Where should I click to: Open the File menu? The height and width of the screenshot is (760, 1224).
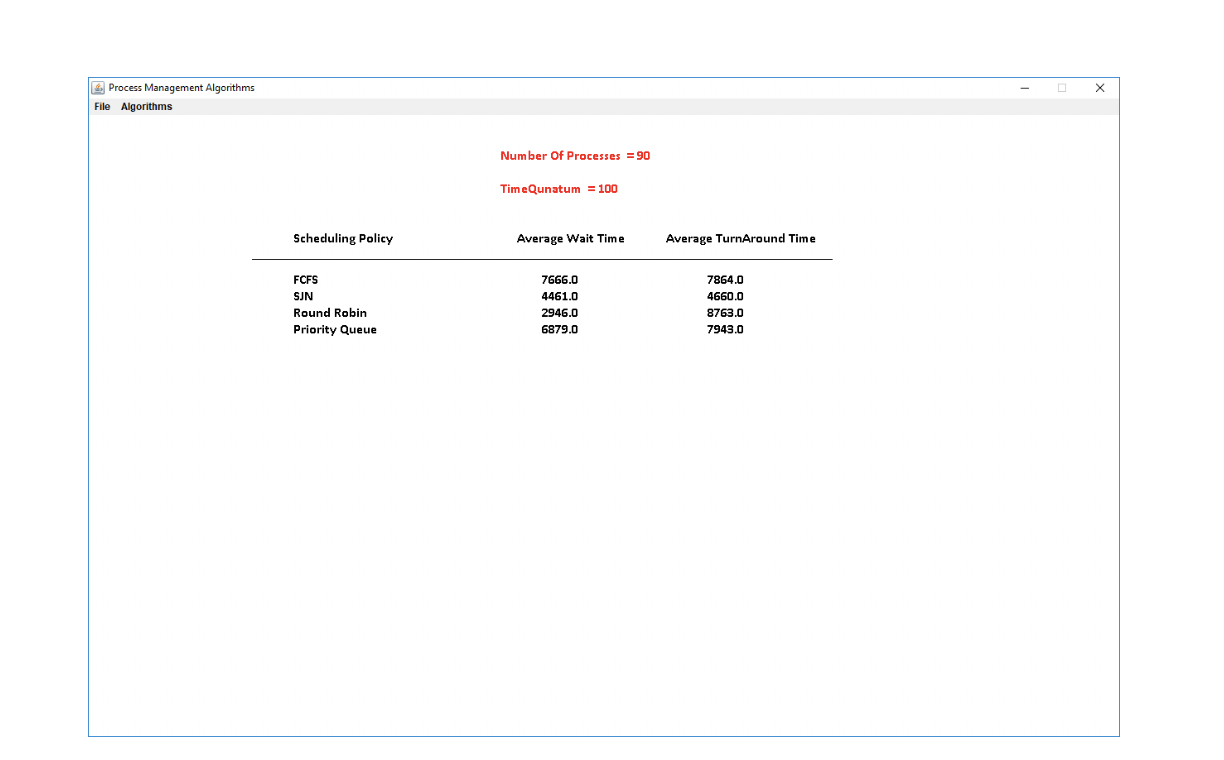[102, 107]
